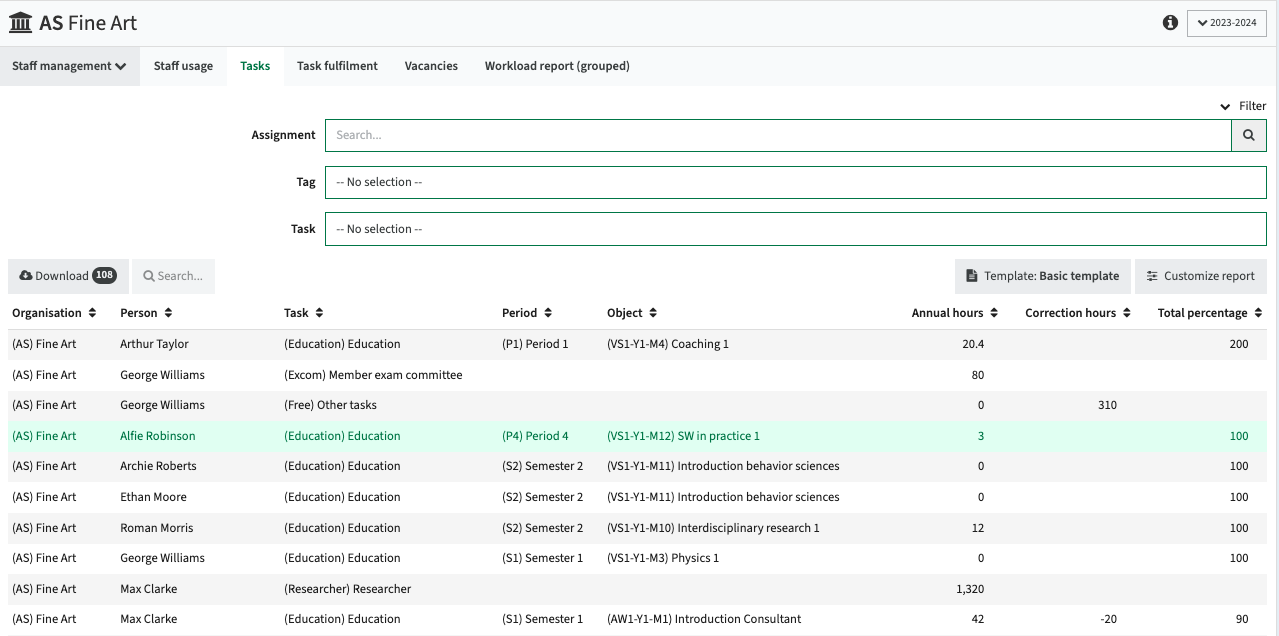Open the Tag selection dropdown
The image size is (1279, 636).
(796, 182)
